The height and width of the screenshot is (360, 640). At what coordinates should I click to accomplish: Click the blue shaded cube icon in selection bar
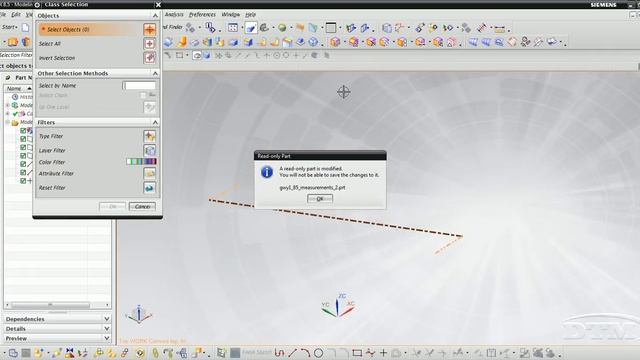click(x=207, y=55)
